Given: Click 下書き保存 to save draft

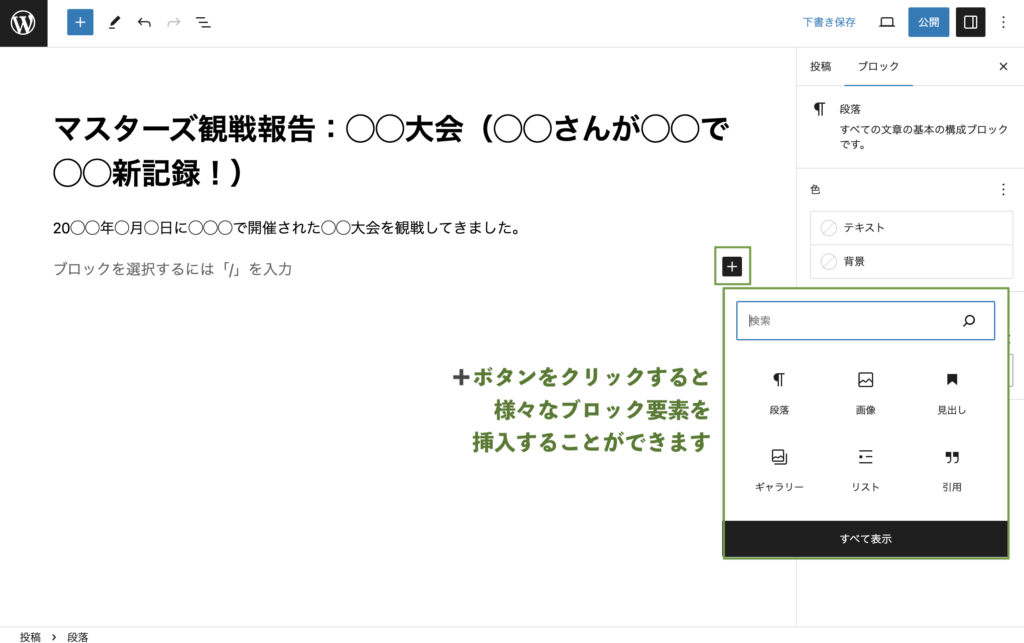Looking at the screenshot, I should click(x=829, y=22).
